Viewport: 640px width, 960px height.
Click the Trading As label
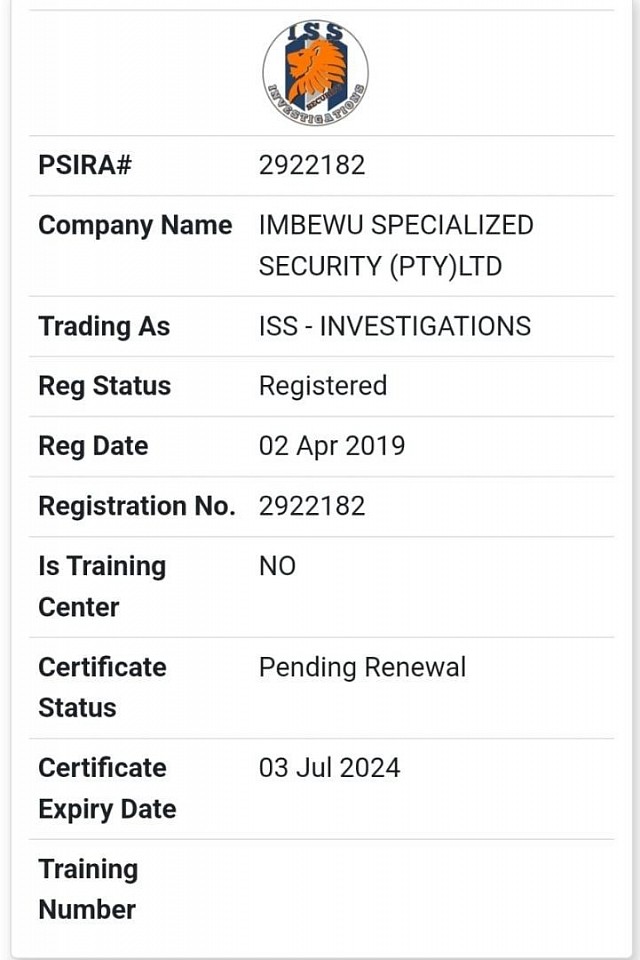[x=104, y=326]
